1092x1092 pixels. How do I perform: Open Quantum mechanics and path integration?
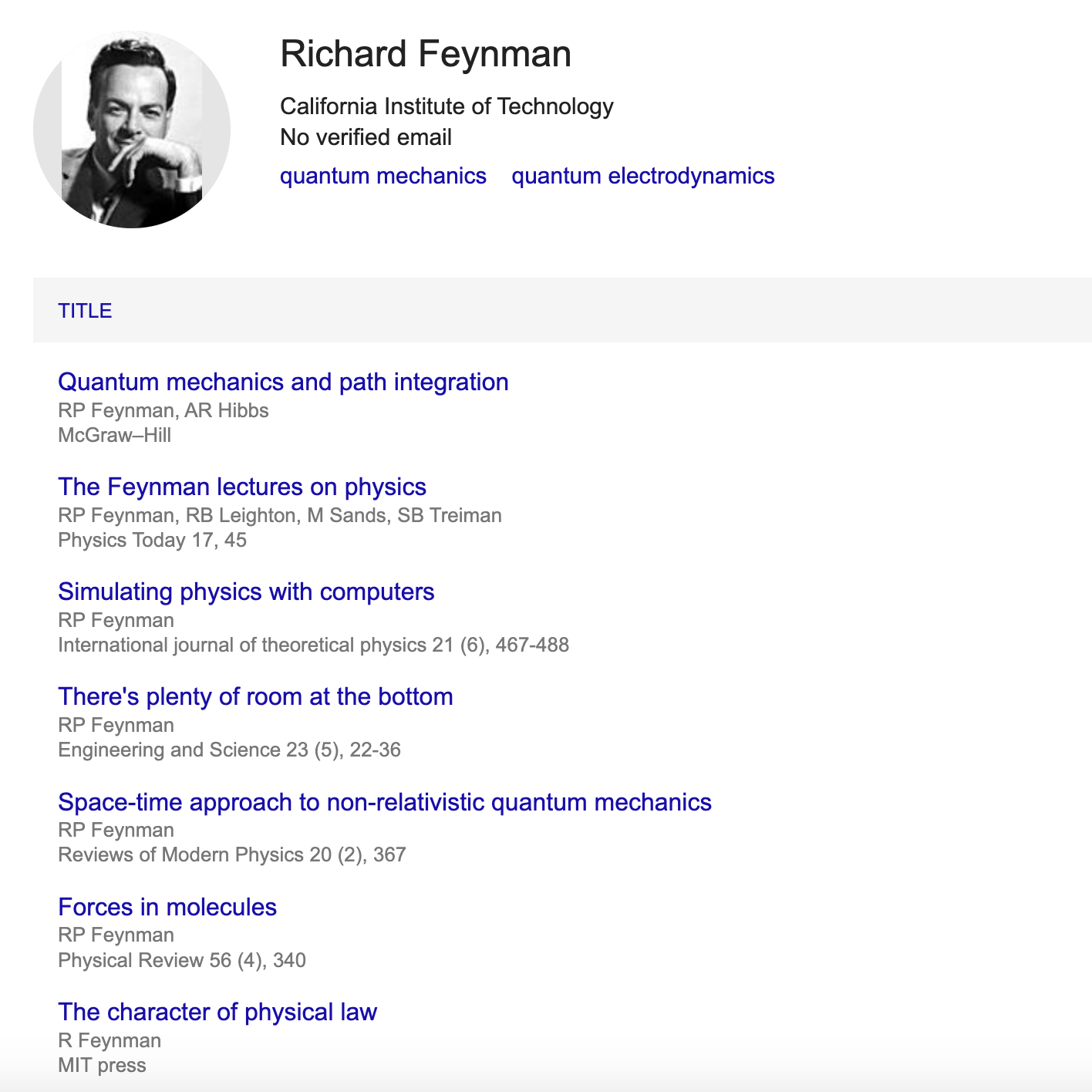click(283, 382)
